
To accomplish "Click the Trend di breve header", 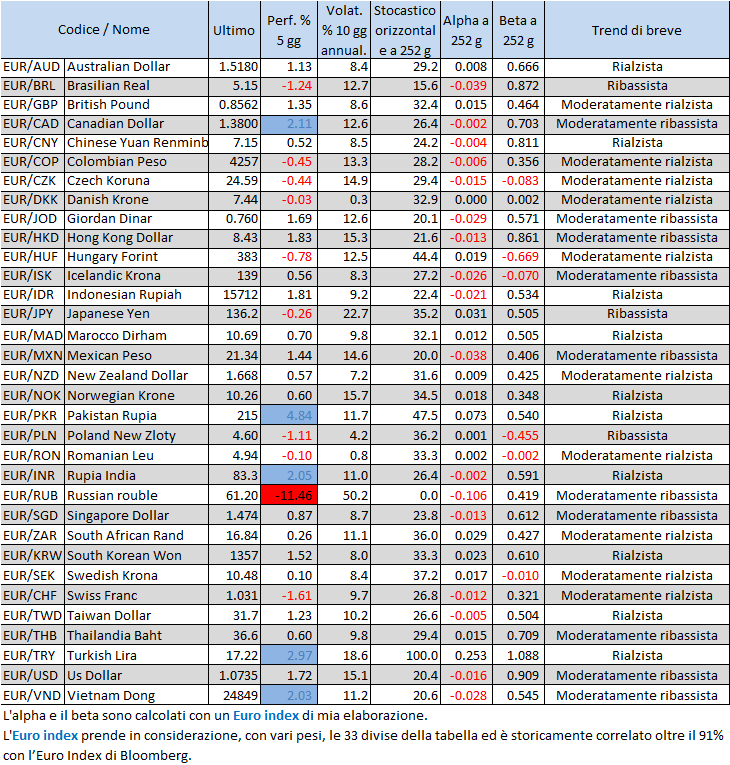I will click(637, 30).
